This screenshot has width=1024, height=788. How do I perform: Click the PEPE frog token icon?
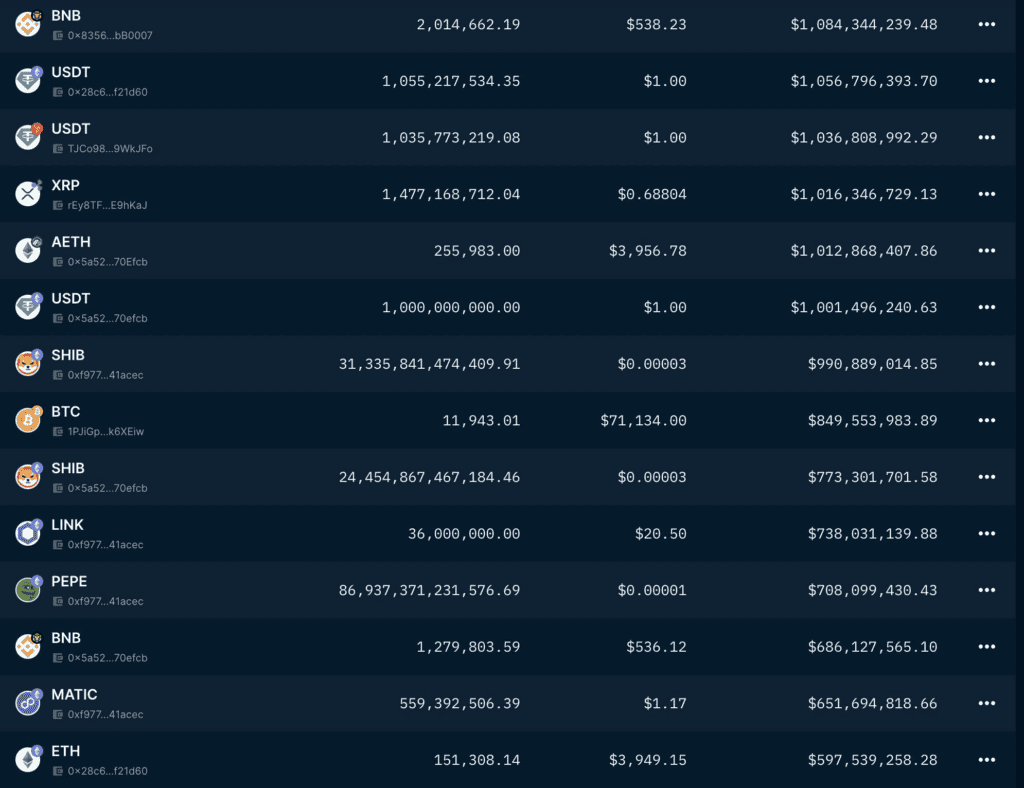pos(27,590)
